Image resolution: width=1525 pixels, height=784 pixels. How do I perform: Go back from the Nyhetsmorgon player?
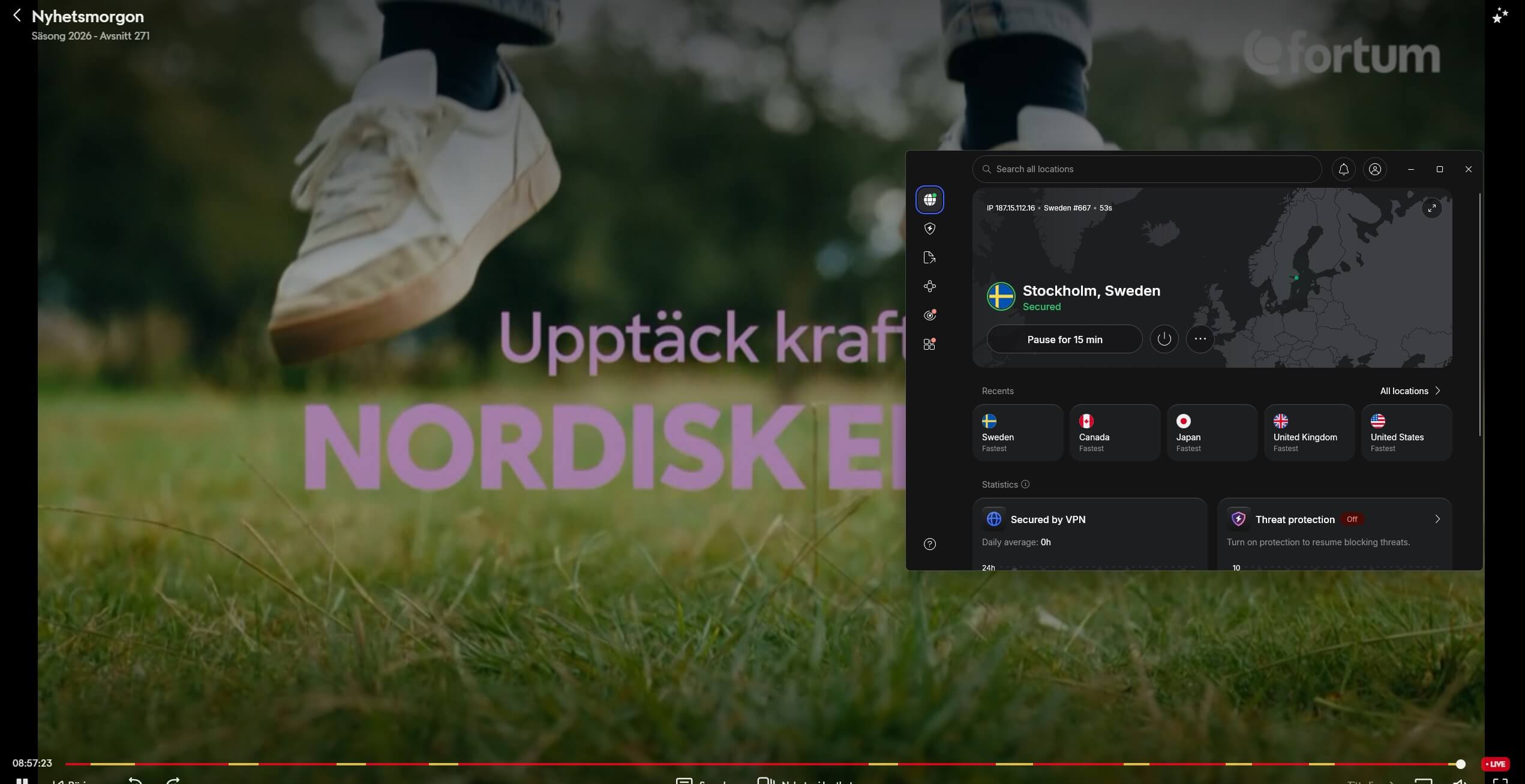point(17,16)
